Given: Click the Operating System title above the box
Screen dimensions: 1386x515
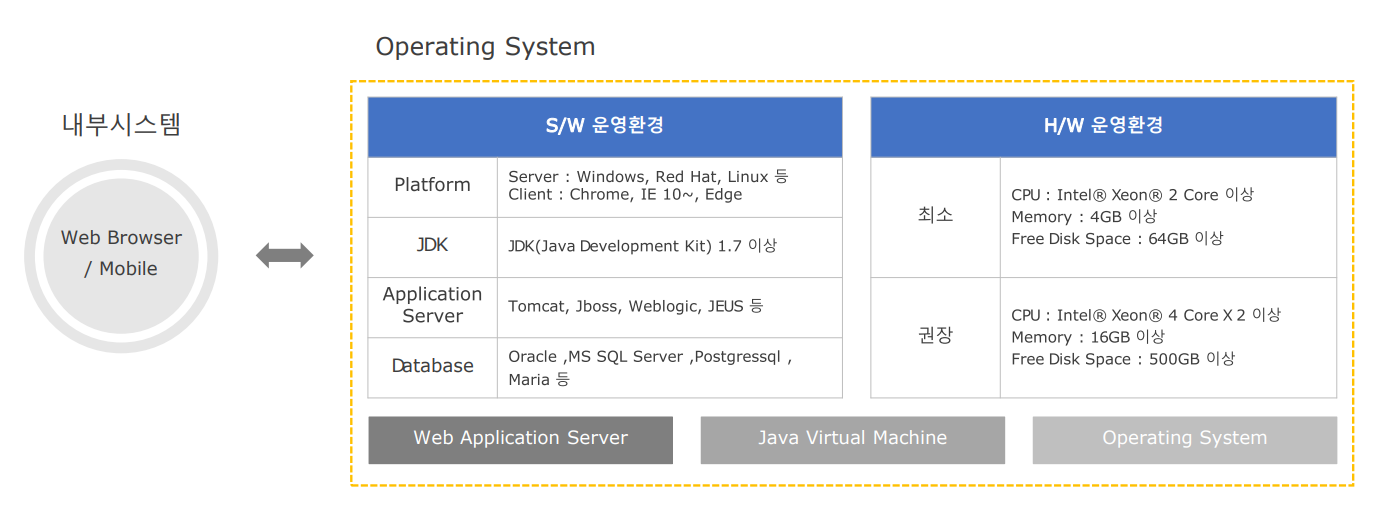Looking at the screenshot, I should tap(485, 46).
